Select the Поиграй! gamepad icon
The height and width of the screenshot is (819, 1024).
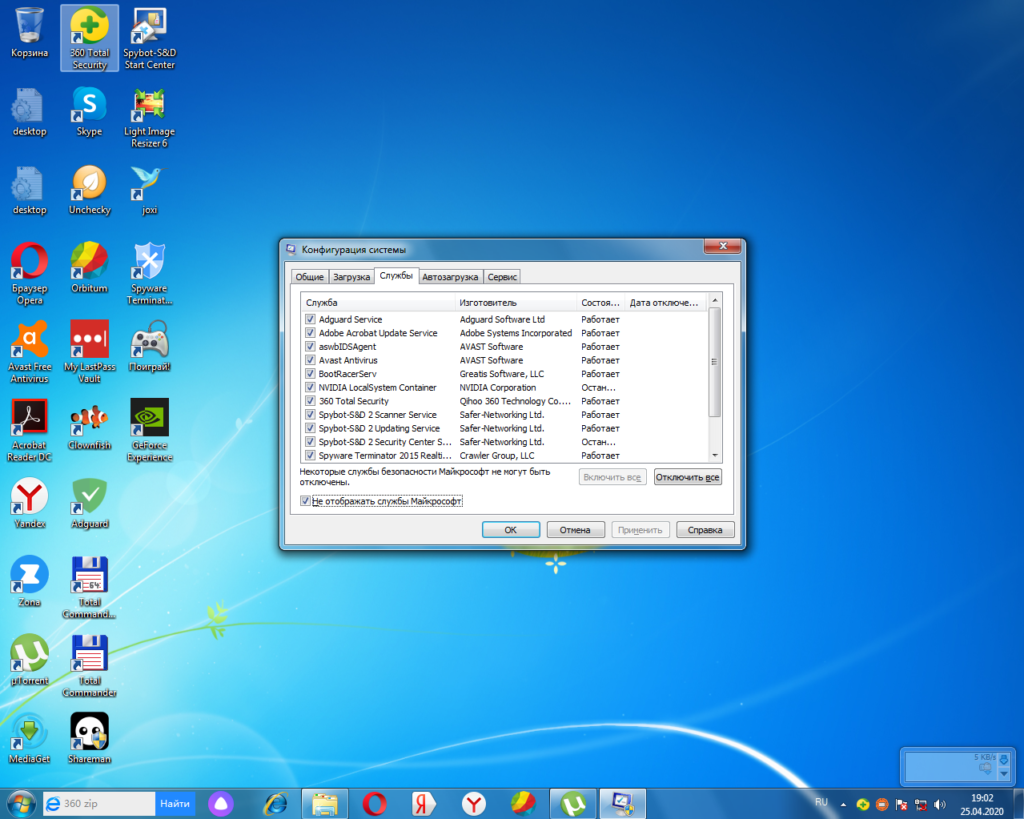tap(150, 346)
